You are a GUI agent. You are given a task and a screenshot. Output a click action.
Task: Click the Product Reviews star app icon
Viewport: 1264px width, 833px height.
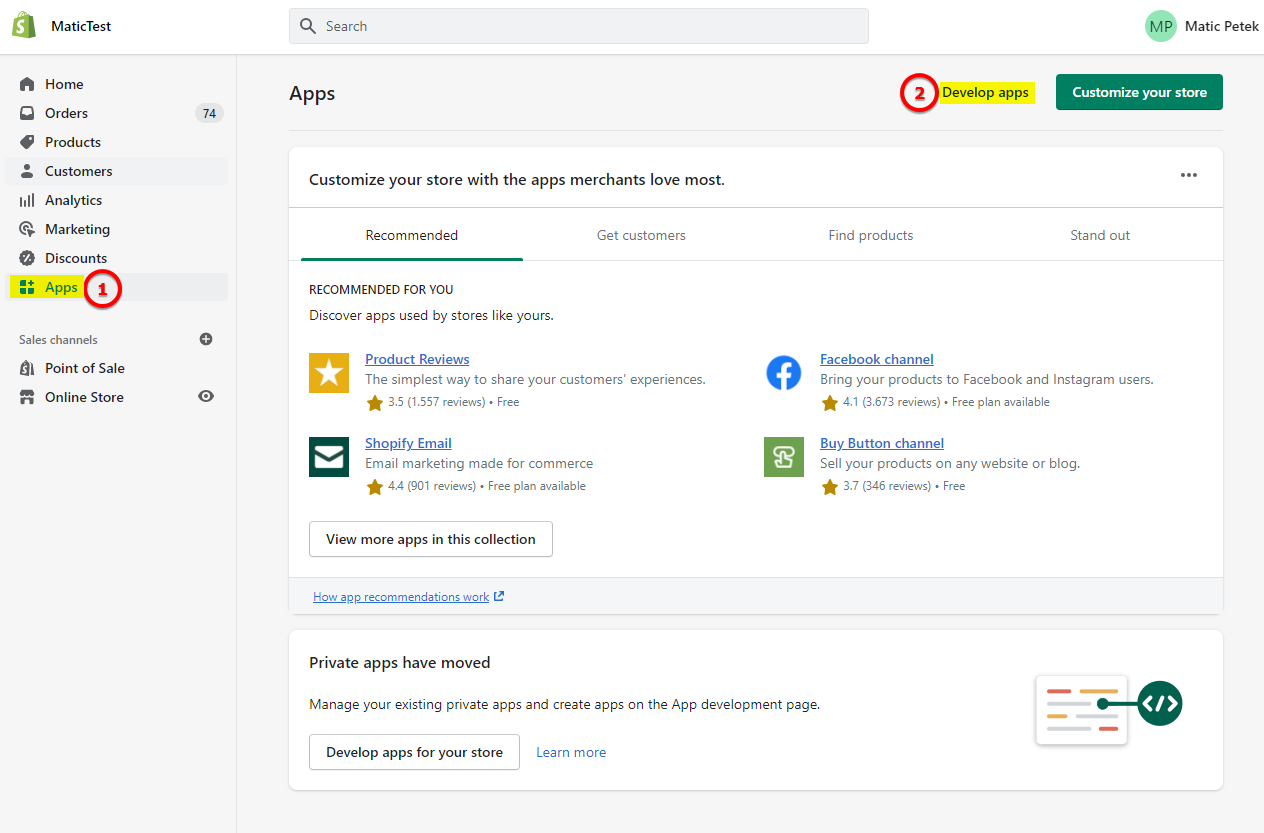(x=329, y=373)
